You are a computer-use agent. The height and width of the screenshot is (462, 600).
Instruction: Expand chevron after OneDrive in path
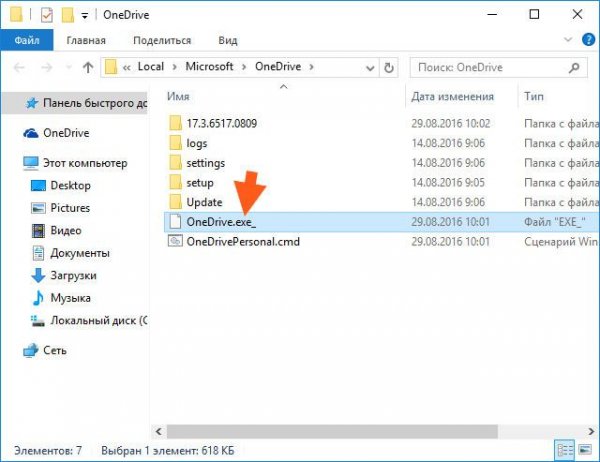click(311, 67)
